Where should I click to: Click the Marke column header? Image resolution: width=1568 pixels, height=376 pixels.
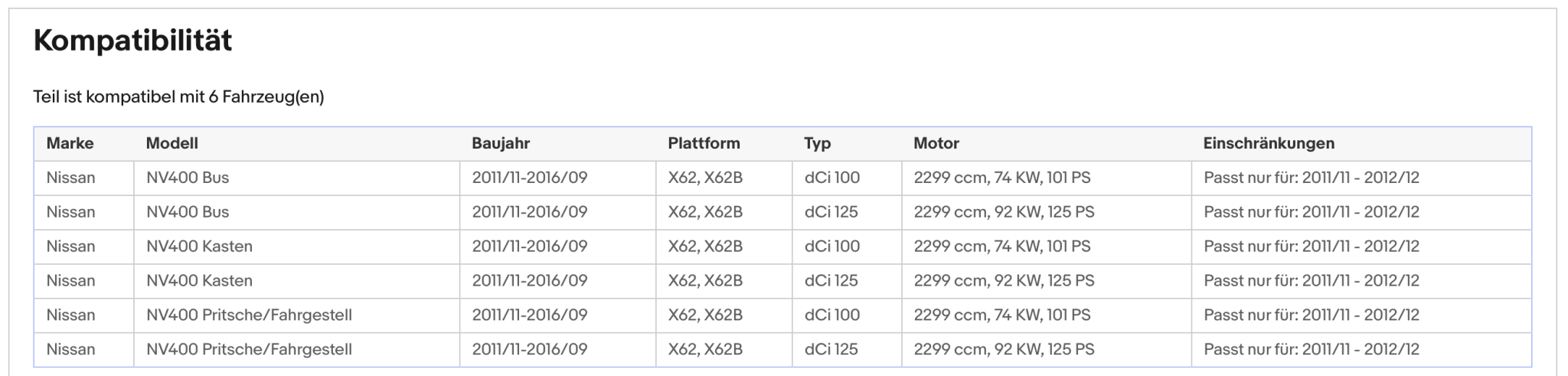click(70, 143)
